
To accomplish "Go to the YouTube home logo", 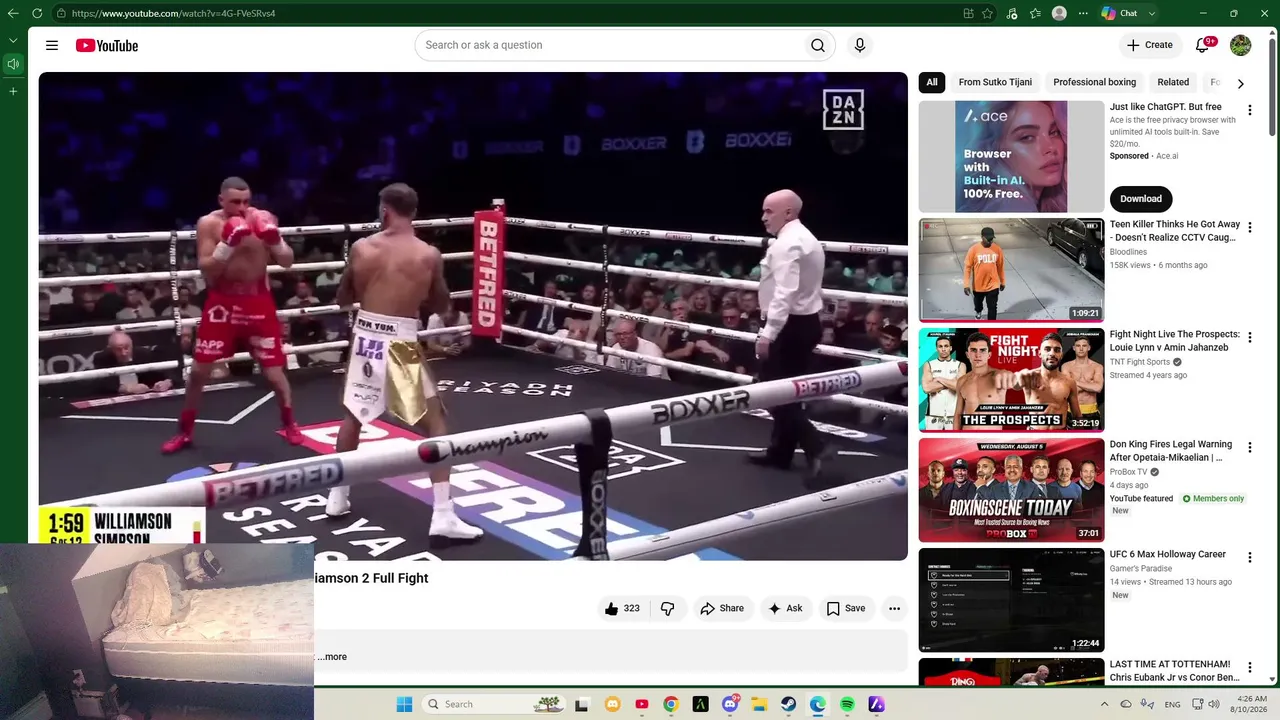I will 106,45.
